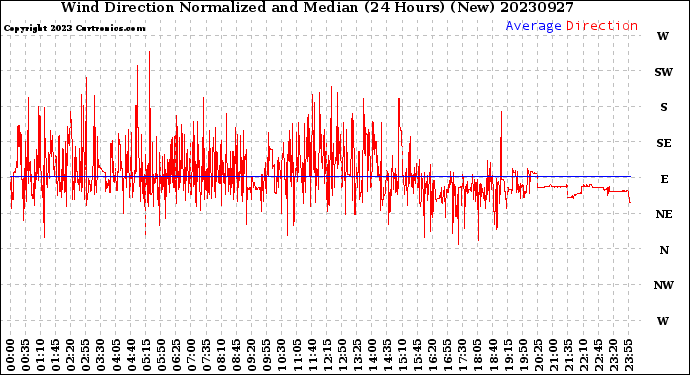
Task: Click the '02:20' time axis label
Action: click(x=71, y=355)
